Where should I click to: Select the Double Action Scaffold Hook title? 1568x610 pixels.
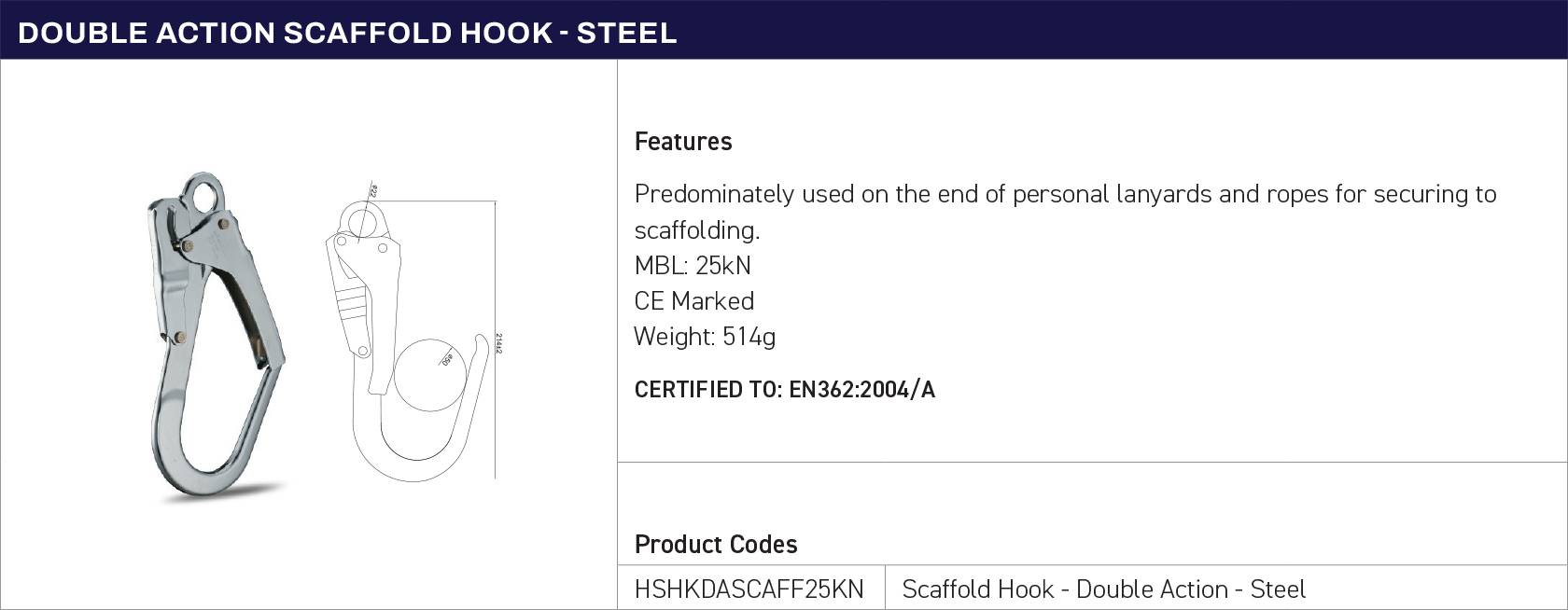pyautogui.click(x=347, y=33)
